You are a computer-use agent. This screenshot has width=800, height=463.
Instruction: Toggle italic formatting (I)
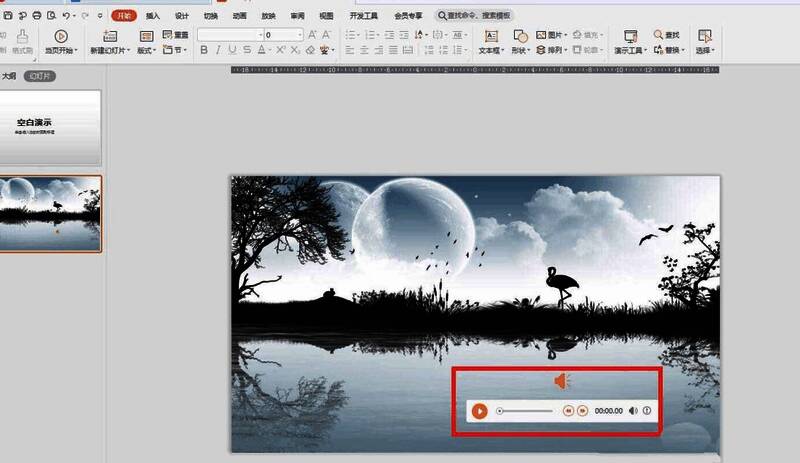coord(218,50)
